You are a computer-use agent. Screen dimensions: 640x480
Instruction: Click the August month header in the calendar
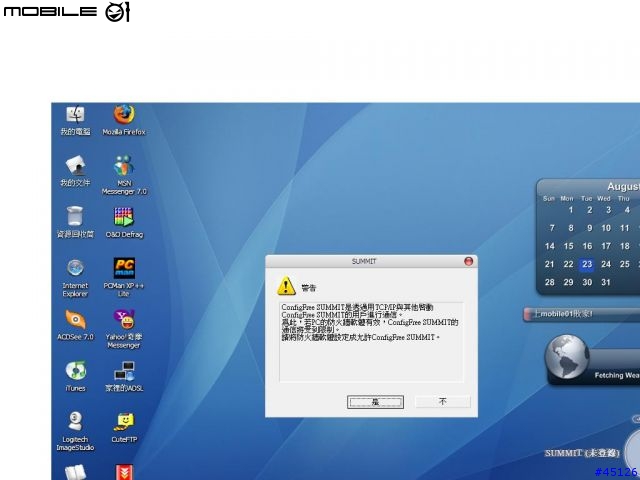(x=623, y=187)
